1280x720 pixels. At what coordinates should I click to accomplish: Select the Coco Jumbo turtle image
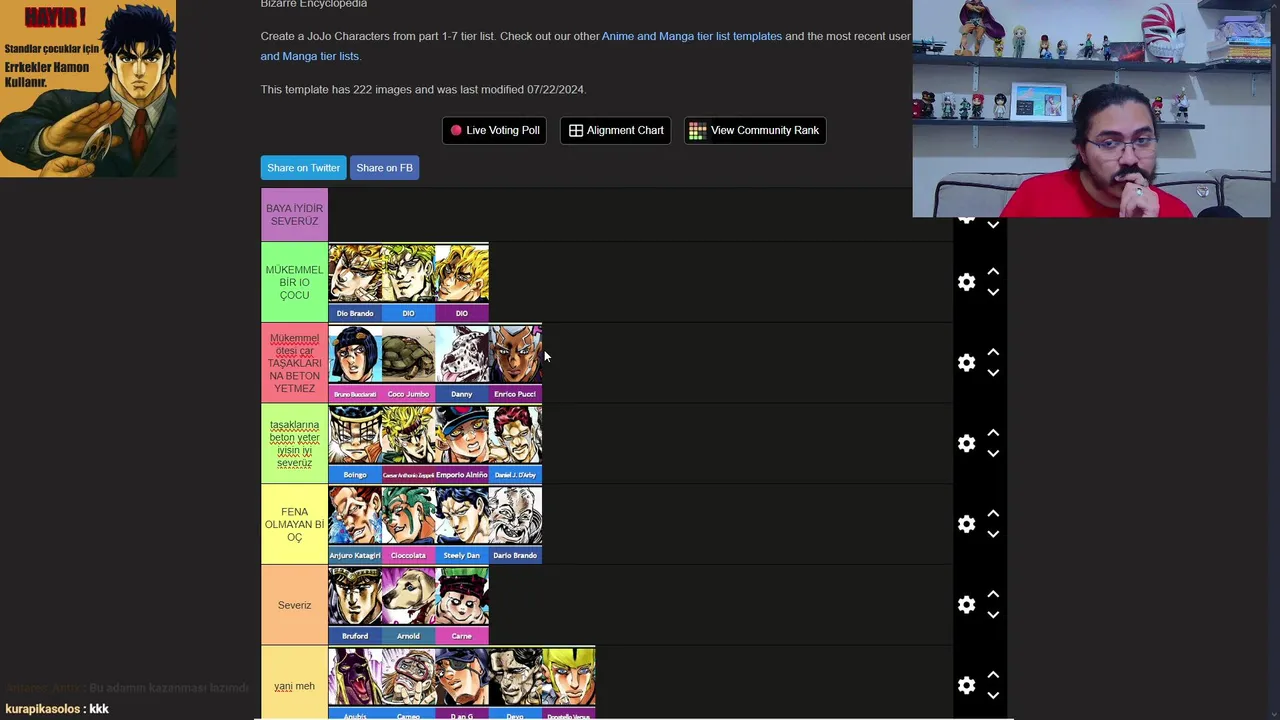[x=408, y=363]
